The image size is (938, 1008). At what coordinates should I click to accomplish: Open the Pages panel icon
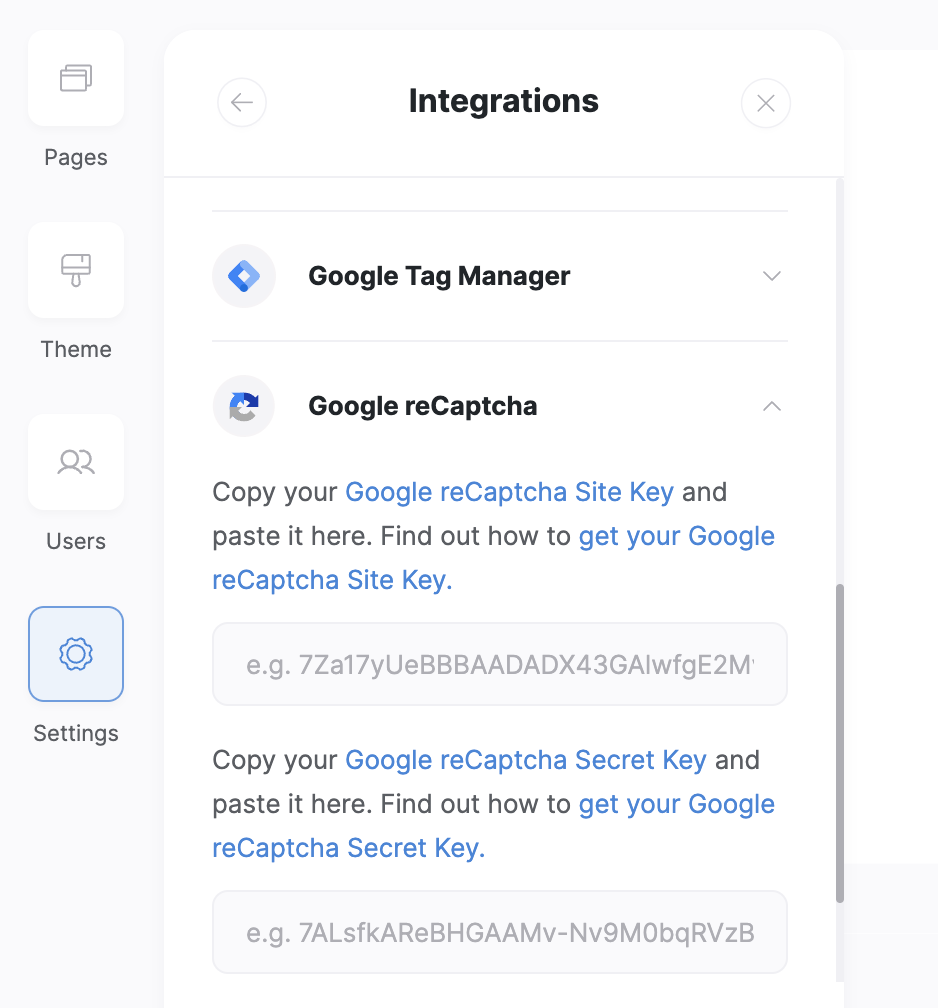click(76, 78)
